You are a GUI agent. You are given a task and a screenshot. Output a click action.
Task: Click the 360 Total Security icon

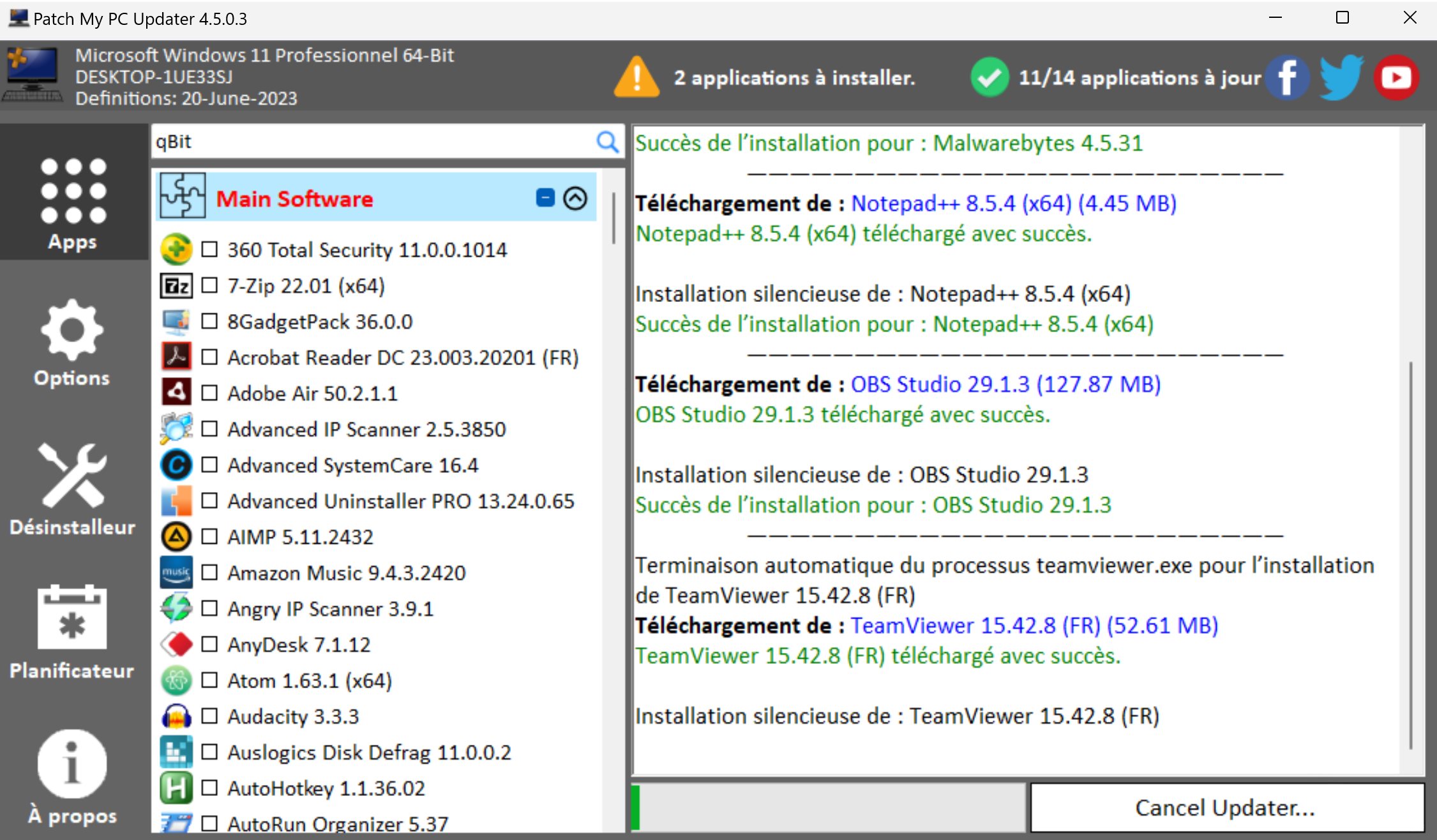[x=176, y=250]
